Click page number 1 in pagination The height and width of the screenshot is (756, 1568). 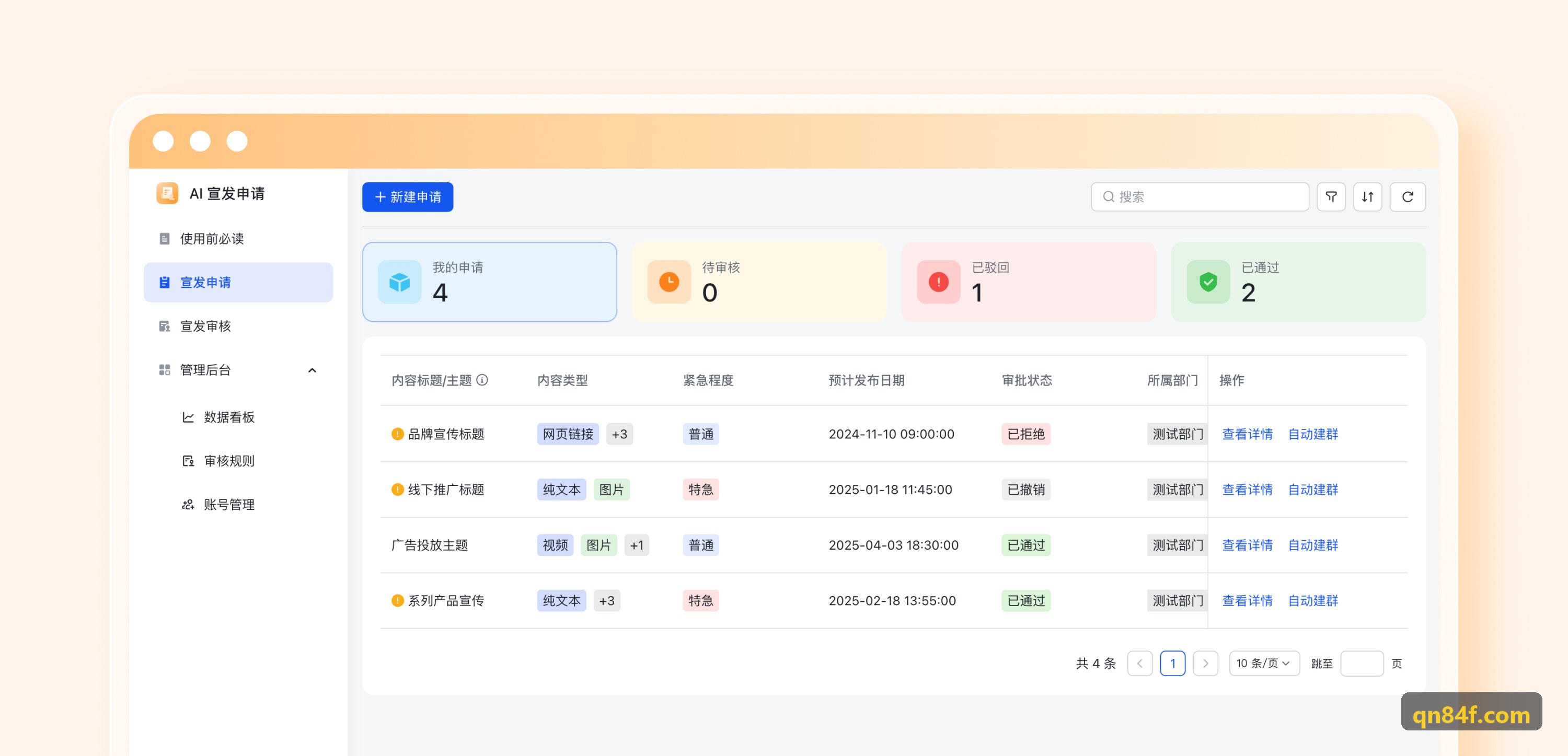(x=1172, y=663)
